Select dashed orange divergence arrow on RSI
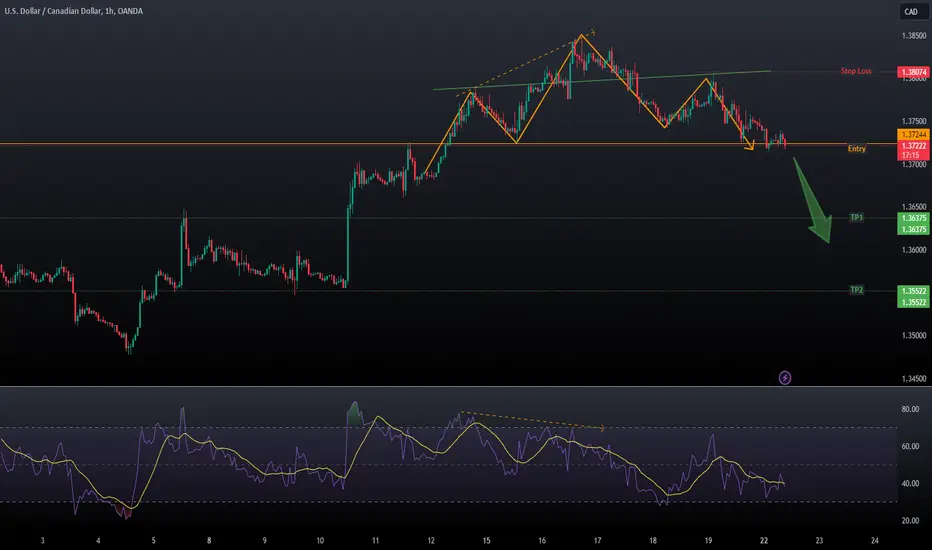Viewport: 932px width, 550px height. click(x=530, y=420)
